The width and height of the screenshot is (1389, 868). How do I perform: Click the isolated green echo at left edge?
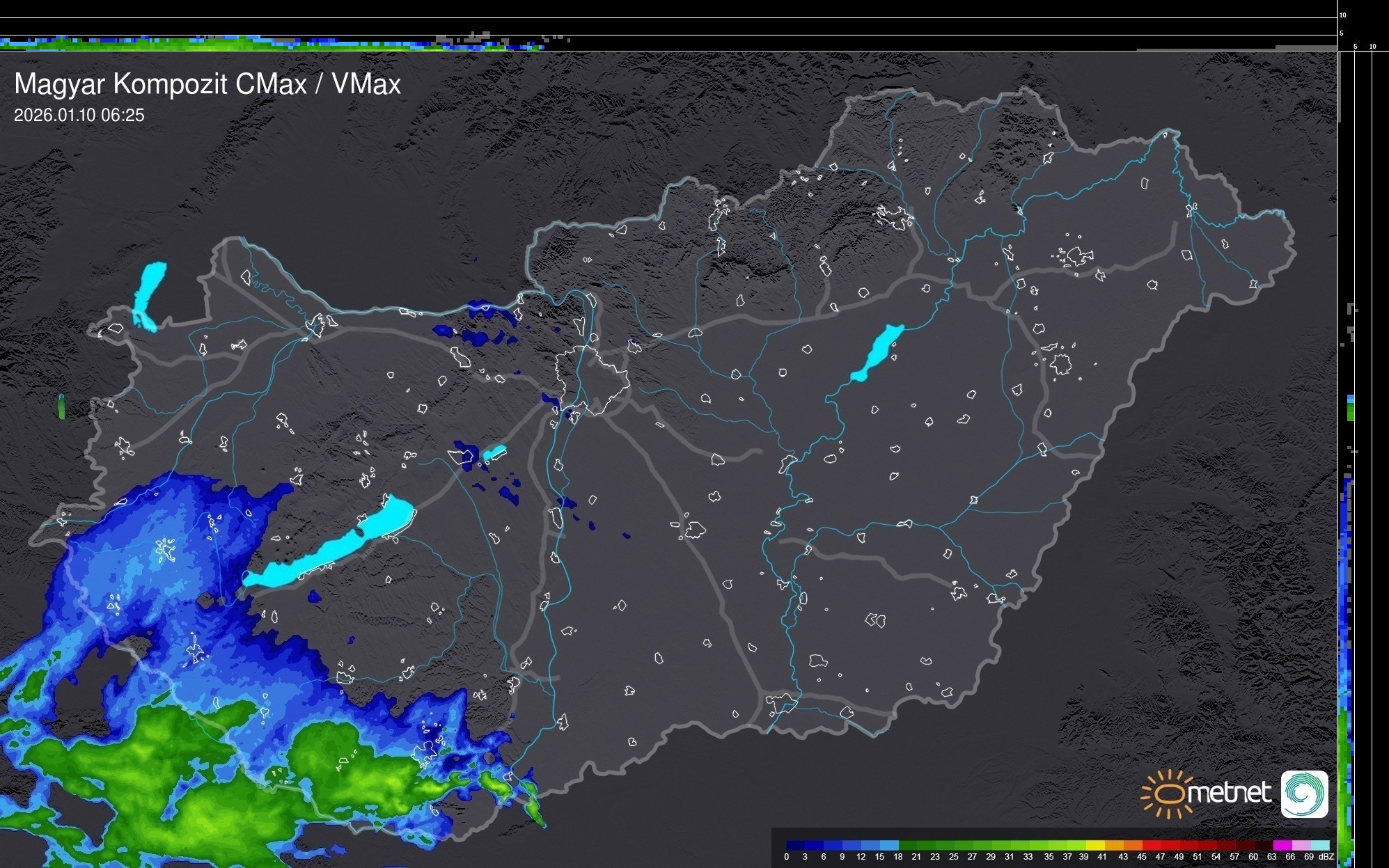pos(62,407)
